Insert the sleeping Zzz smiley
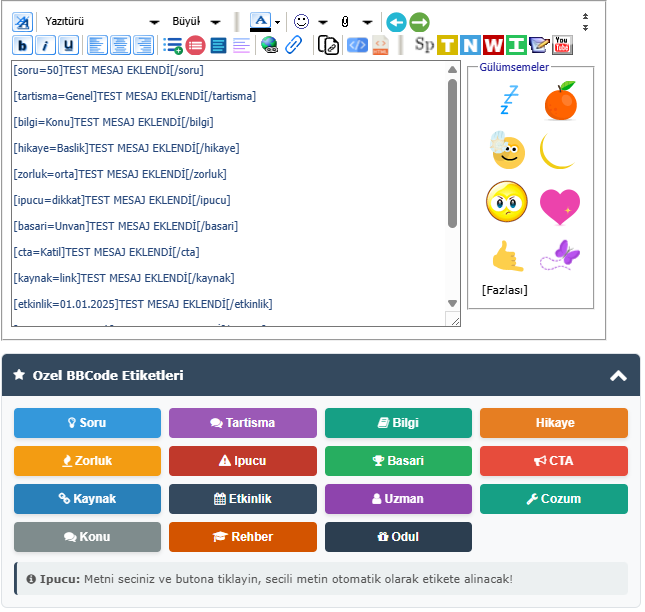This screenshot has height=612, width=645. 508,100
